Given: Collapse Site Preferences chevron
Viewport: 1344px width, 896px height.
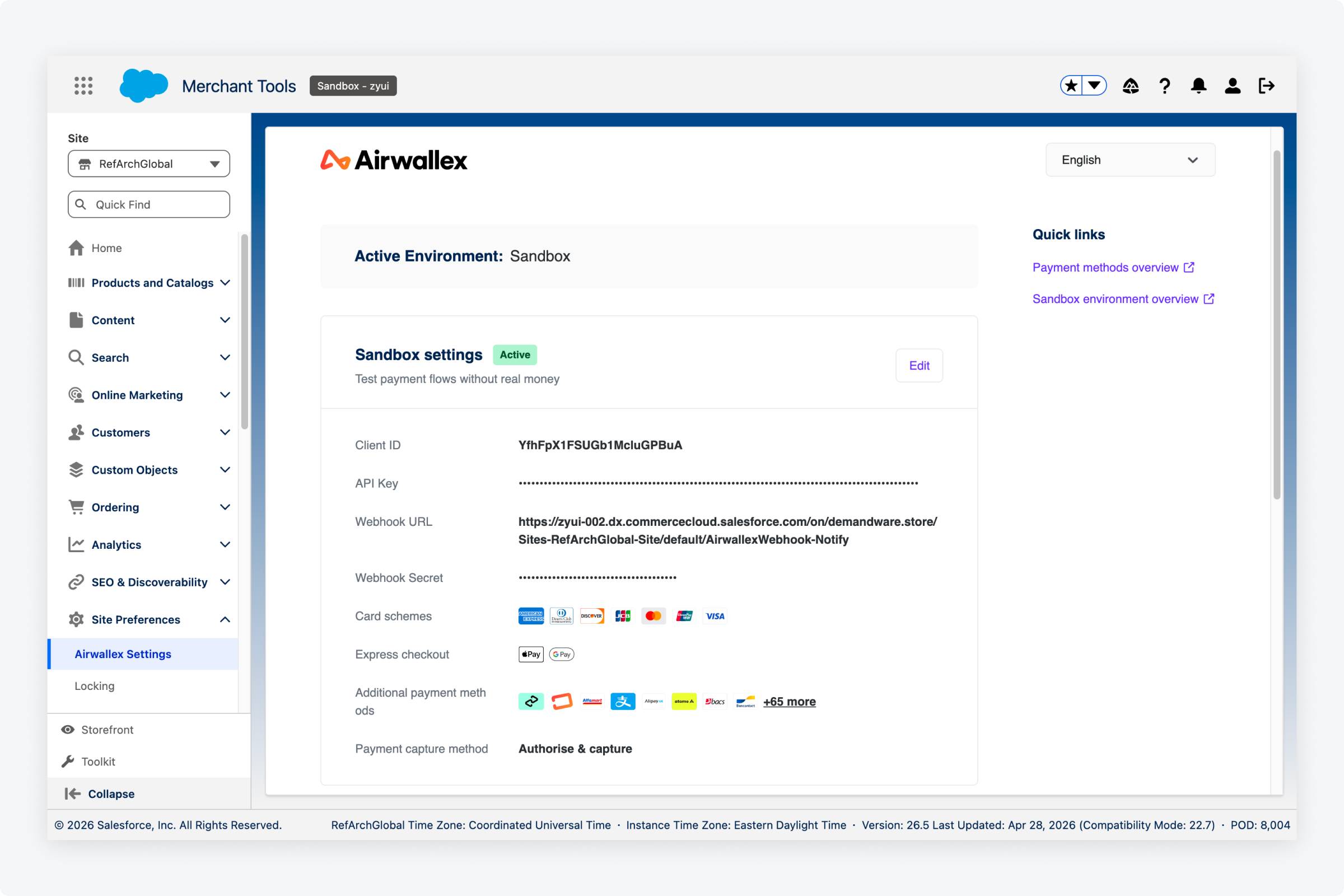Looking at the screenshot, I should click(x=225, y=619).
